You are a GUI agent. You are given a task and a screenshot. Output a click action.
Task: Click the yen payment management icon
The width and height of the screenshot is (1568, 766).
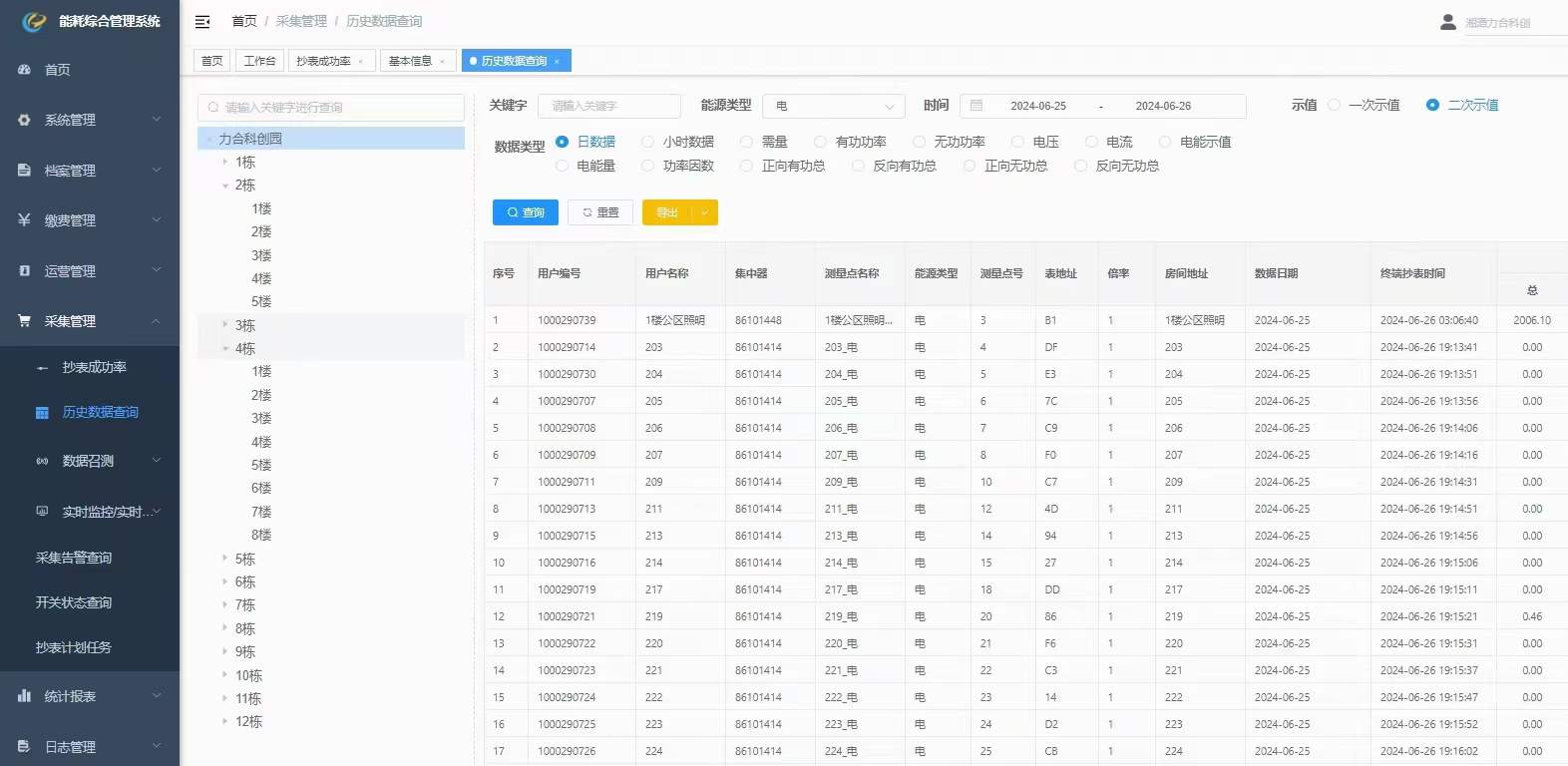click(25, 220)
